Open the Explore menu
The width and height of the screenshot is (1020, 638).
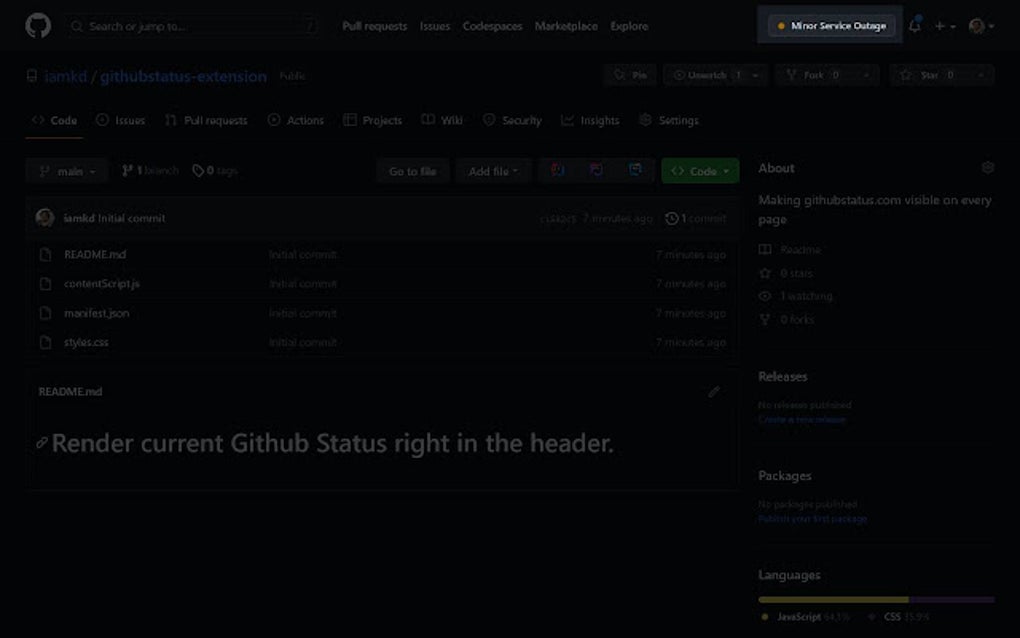(x=629, y=26)
